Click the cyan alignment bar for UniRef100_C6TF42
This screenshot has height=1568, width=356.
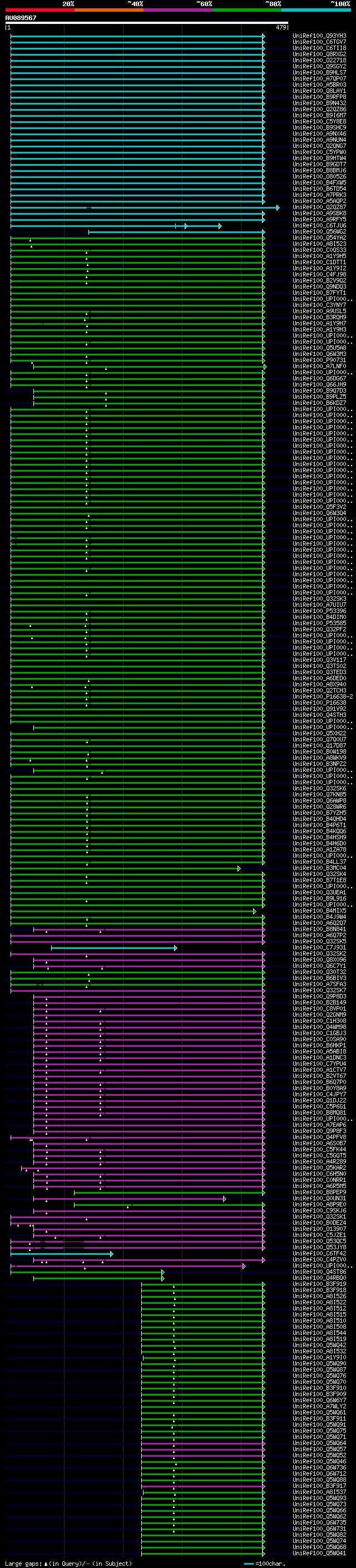61,1253
